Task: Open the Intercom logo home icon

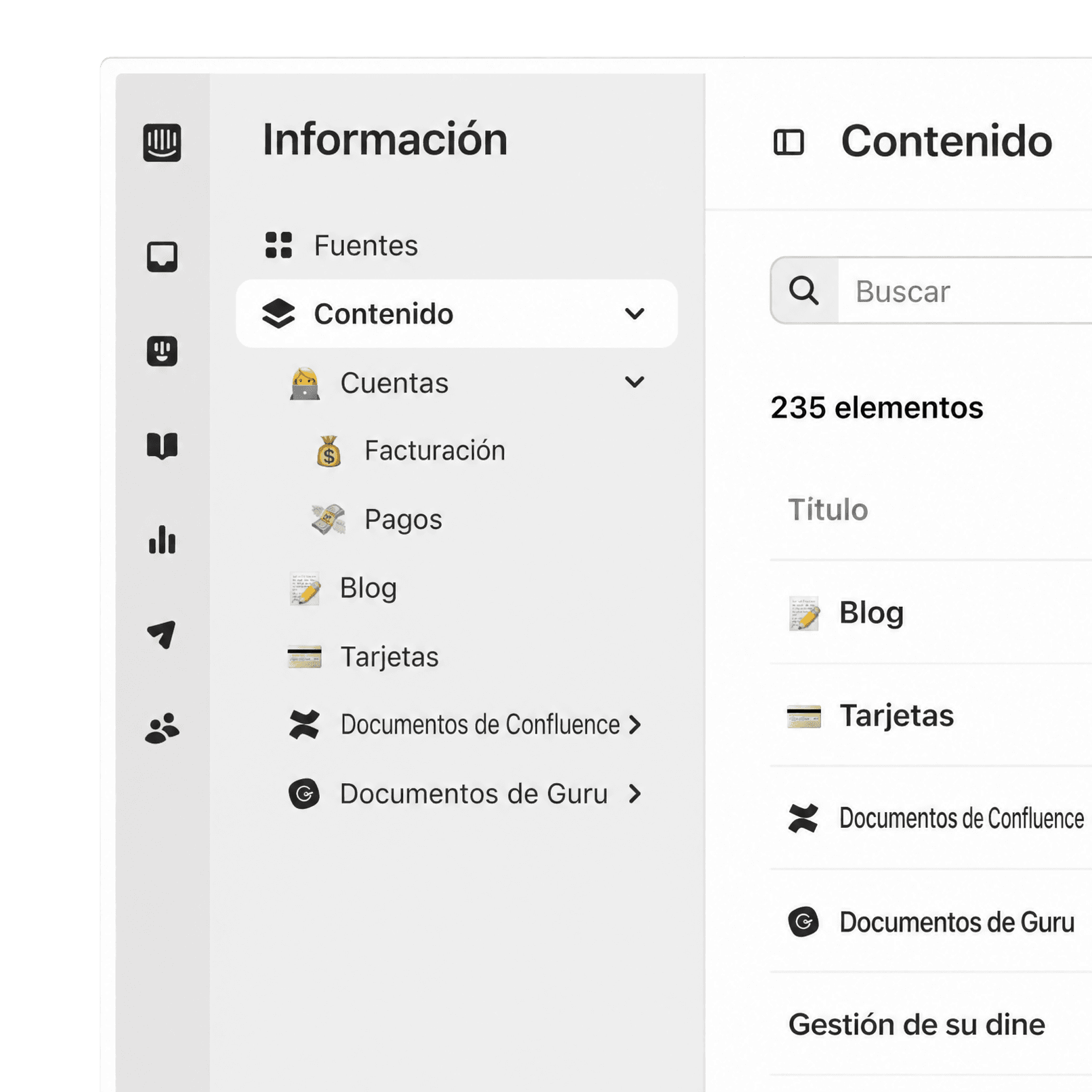Action: (162, 142)
